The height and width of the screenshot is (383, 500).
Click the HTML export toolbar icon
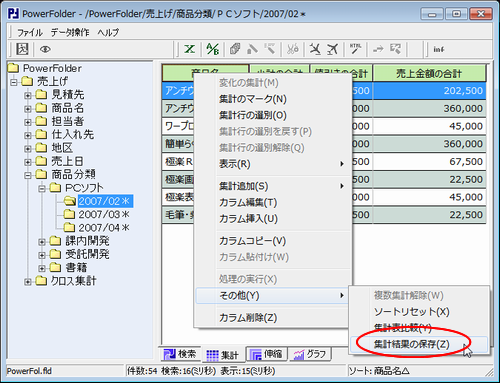355,49
